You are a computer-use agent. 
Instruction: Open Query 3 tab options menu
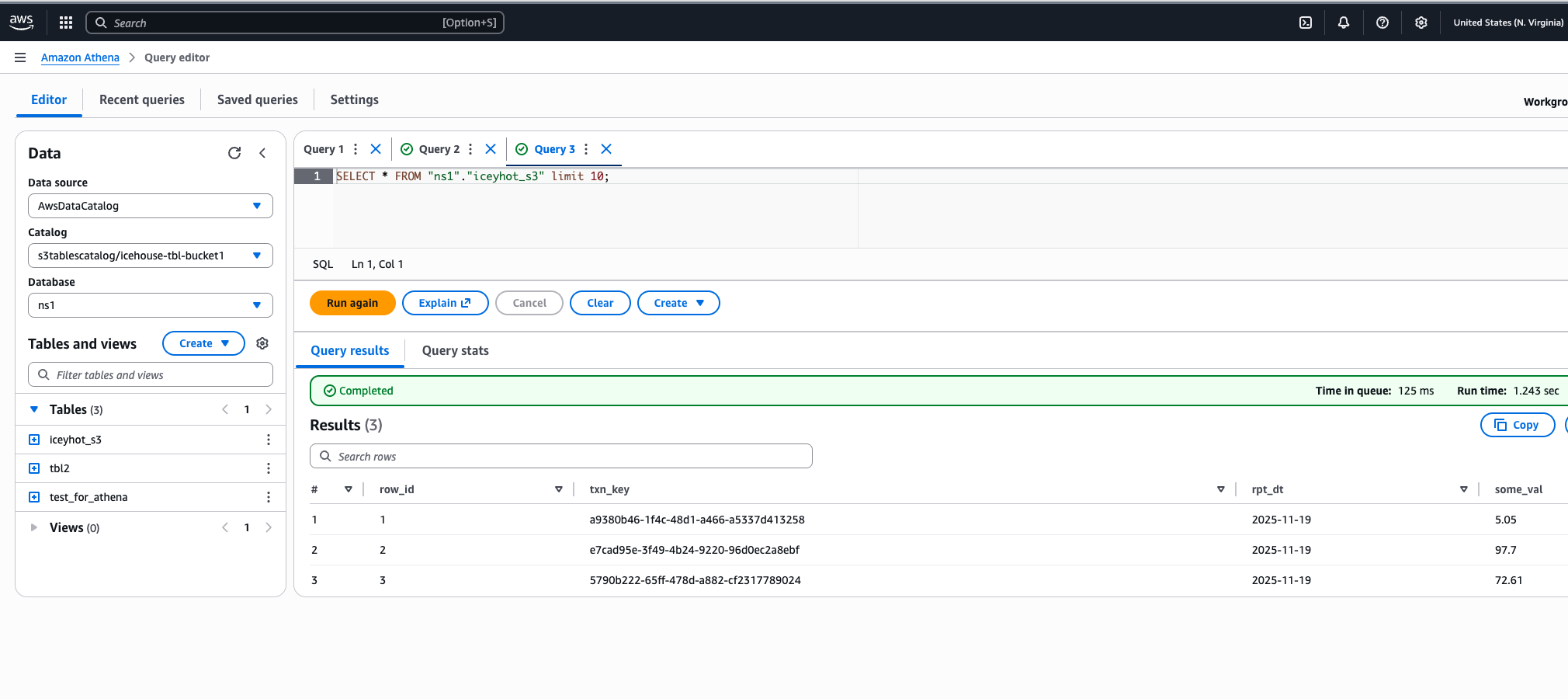(x=586, y=149)
